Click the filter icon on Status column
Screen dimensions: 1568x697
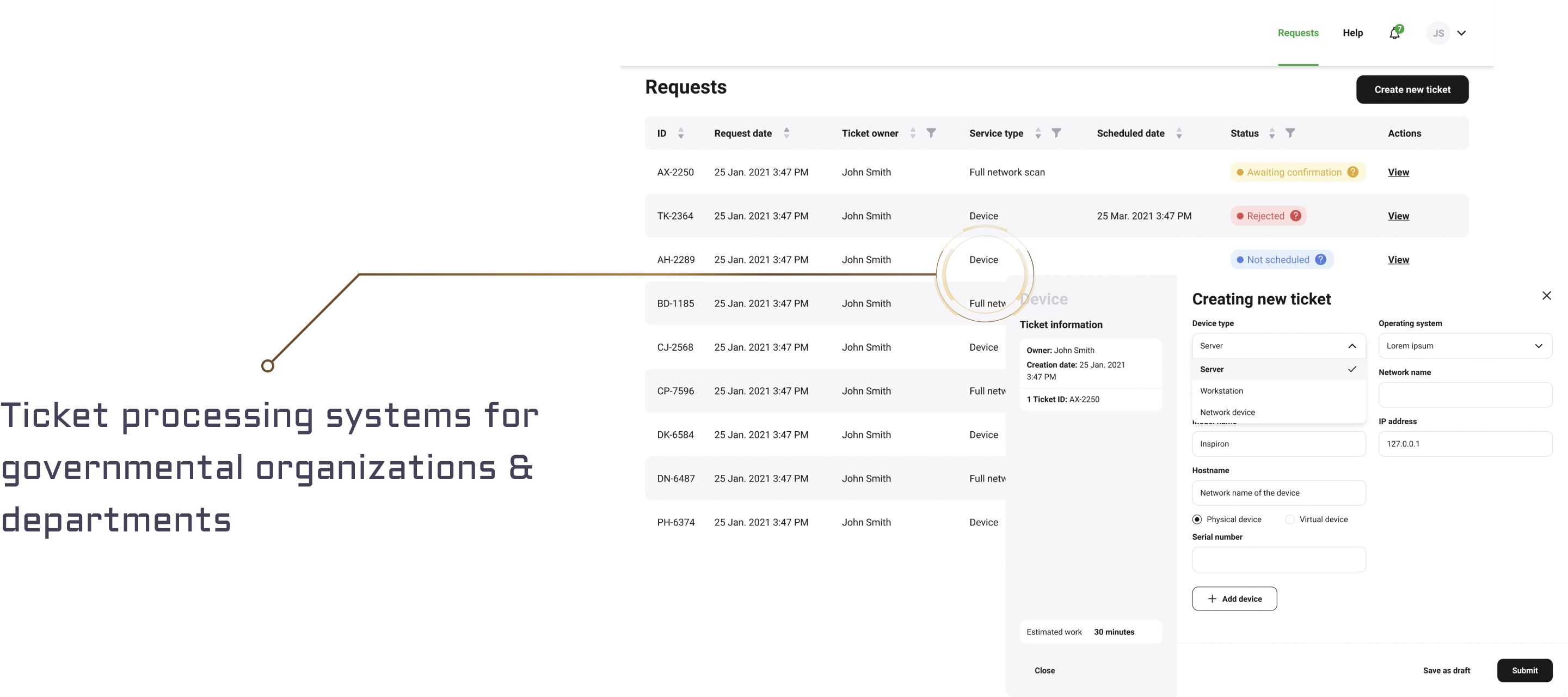tap(1290, 132)
